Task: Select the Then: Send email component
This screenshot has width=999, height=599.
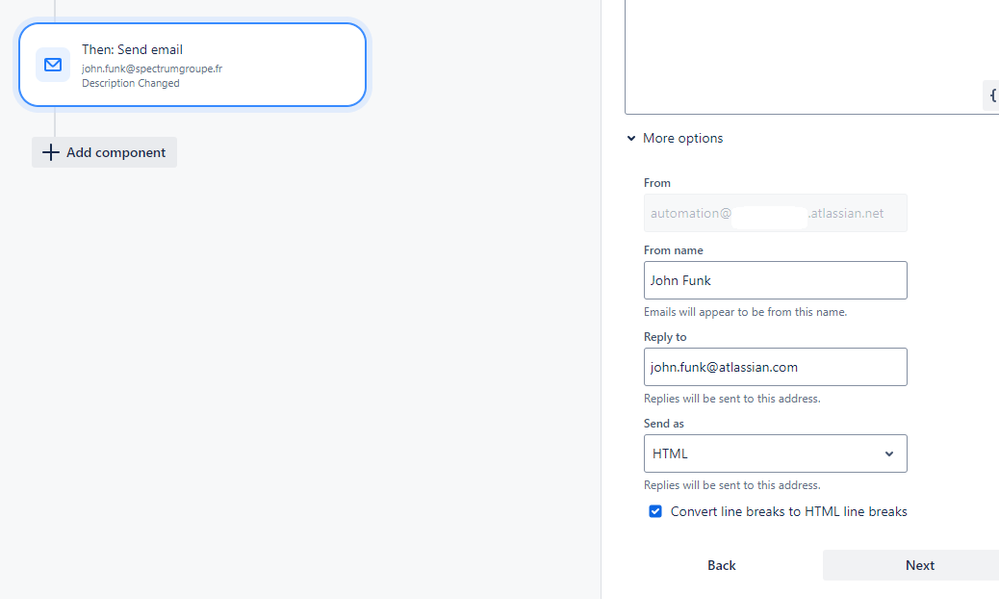Action: pyautogui.click(x=192, y=64)
